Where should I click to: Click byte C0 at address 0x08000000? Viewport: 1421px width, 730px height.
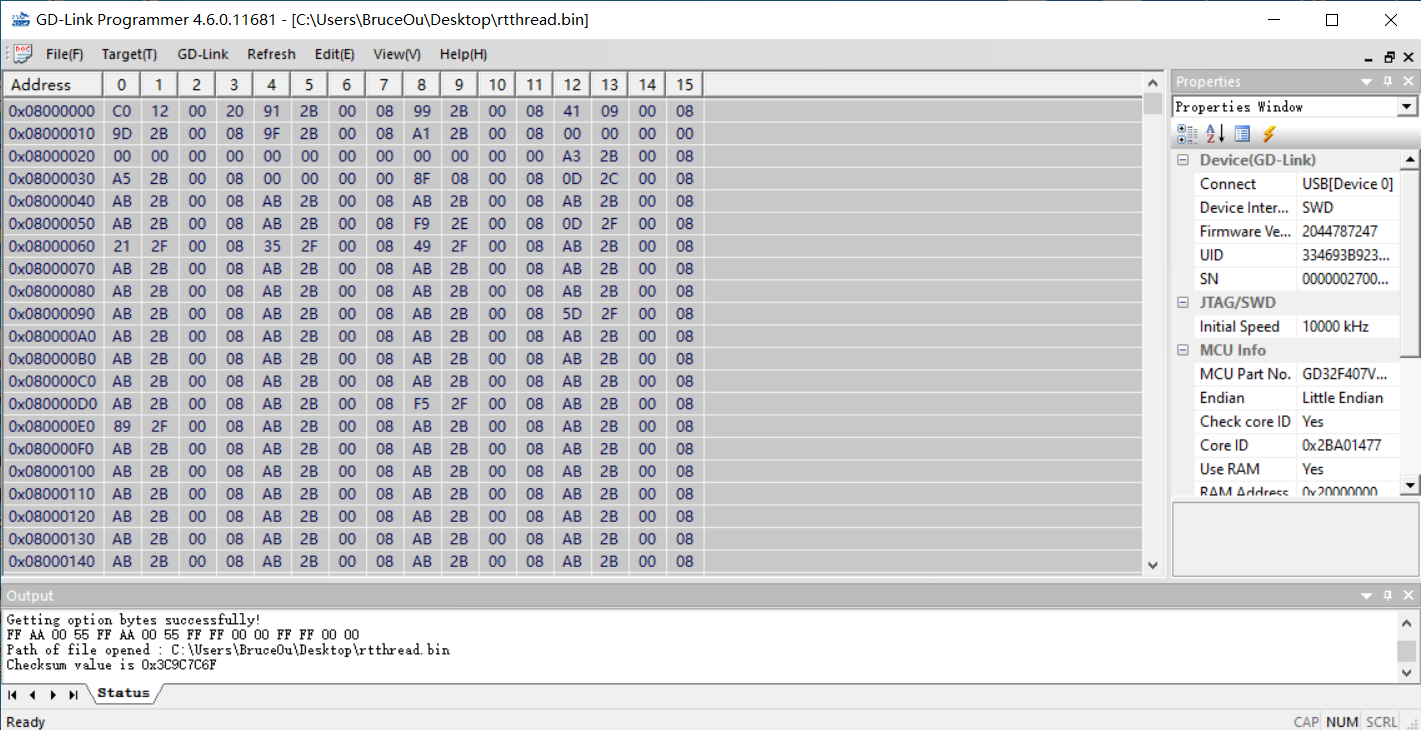pyautogui.click(x=121, y=111)
